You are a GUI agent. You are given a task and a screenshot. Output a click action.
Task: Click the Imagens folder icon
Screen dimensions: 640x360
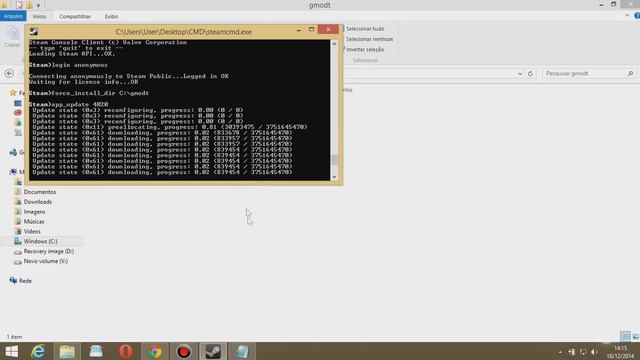tap(18, 211)
